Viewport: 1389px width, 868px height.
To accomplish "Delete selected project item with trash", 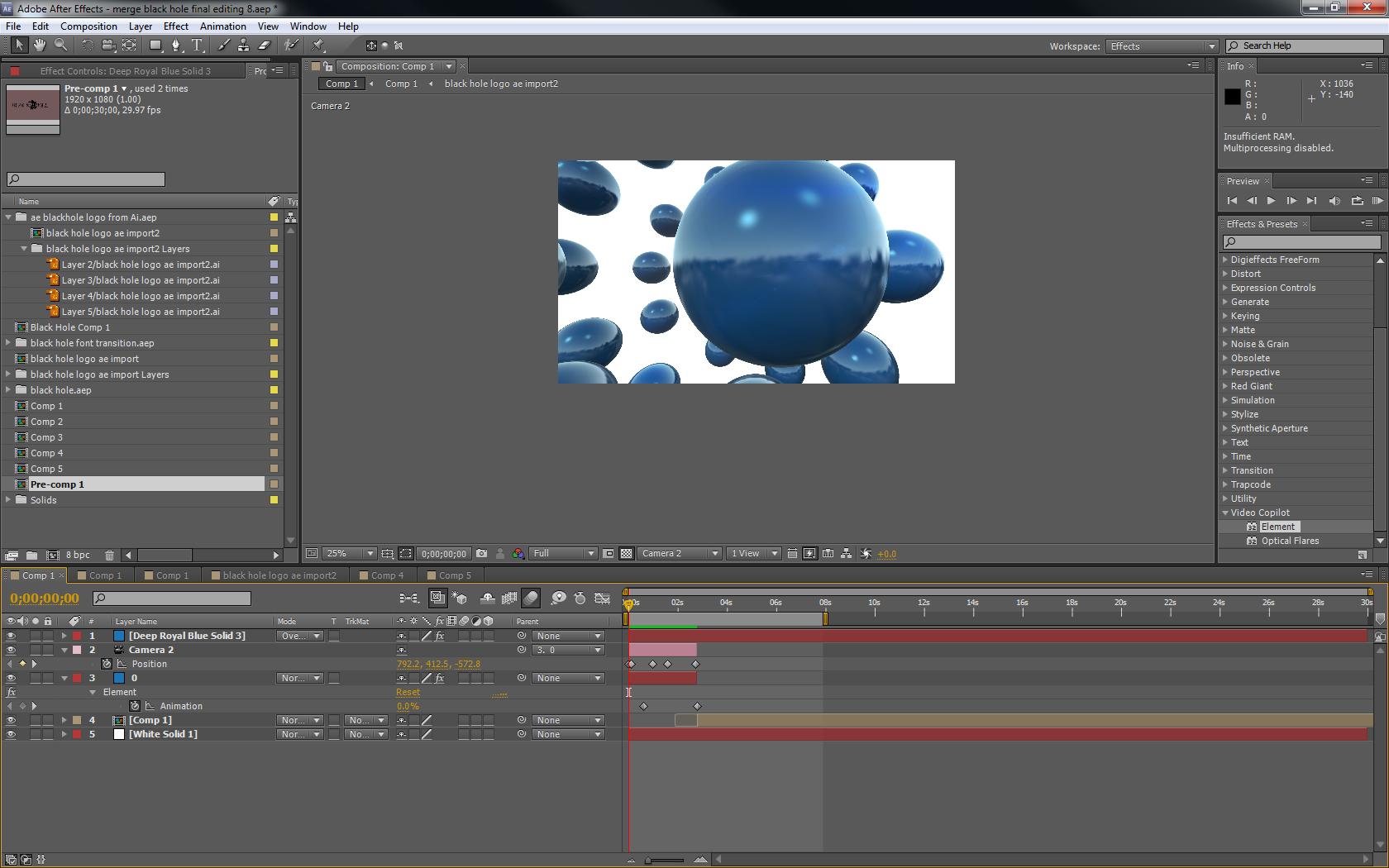I will (109, 556).
